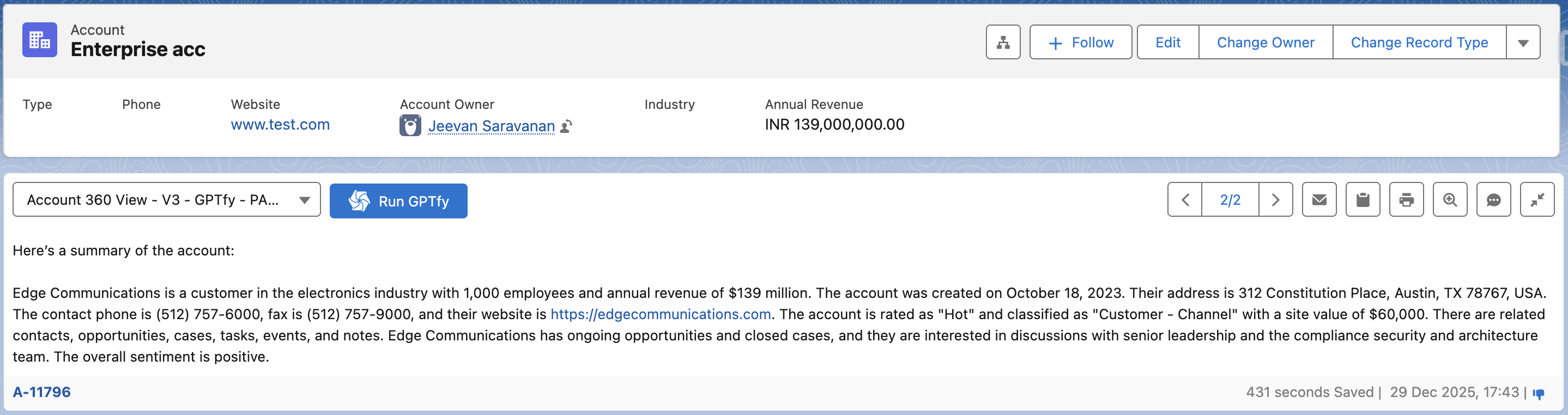The width and height of the screenshot is (1568, 415).
Task: Open the chat bubble icon
Action: point(1493,199)
